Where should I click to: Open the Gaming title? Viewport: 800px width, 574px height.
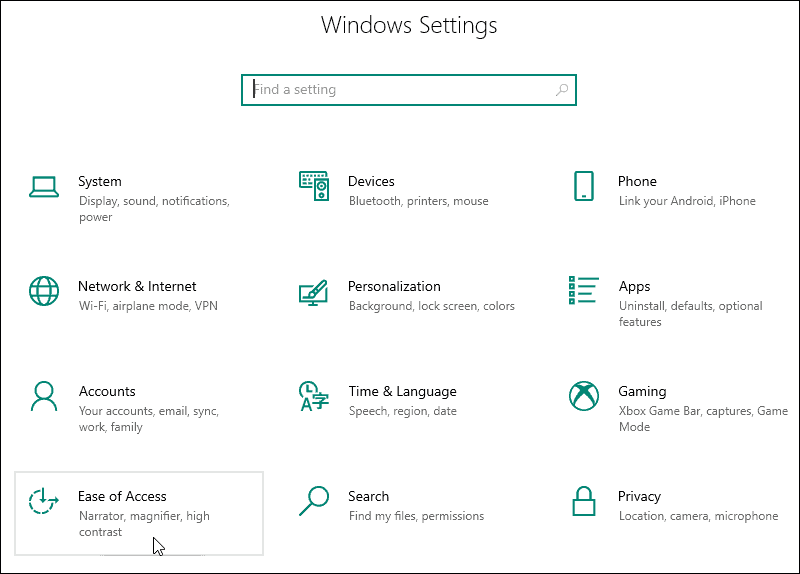click(x=642, y=391)
